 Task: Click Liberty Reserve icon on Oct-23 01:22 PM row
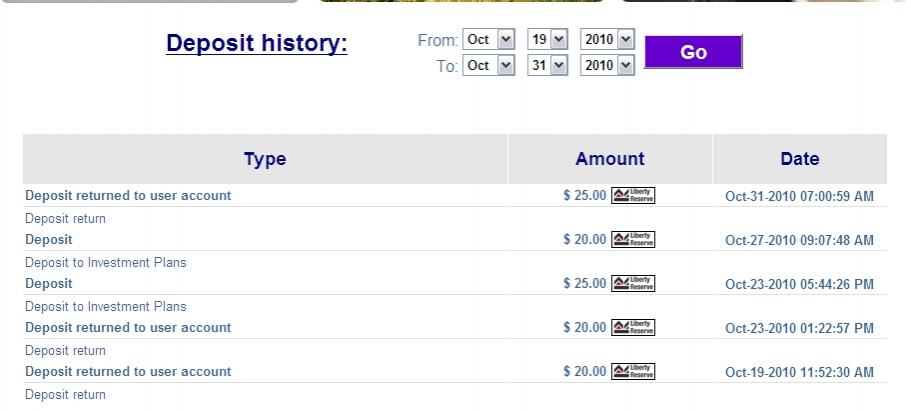[633, 328]
